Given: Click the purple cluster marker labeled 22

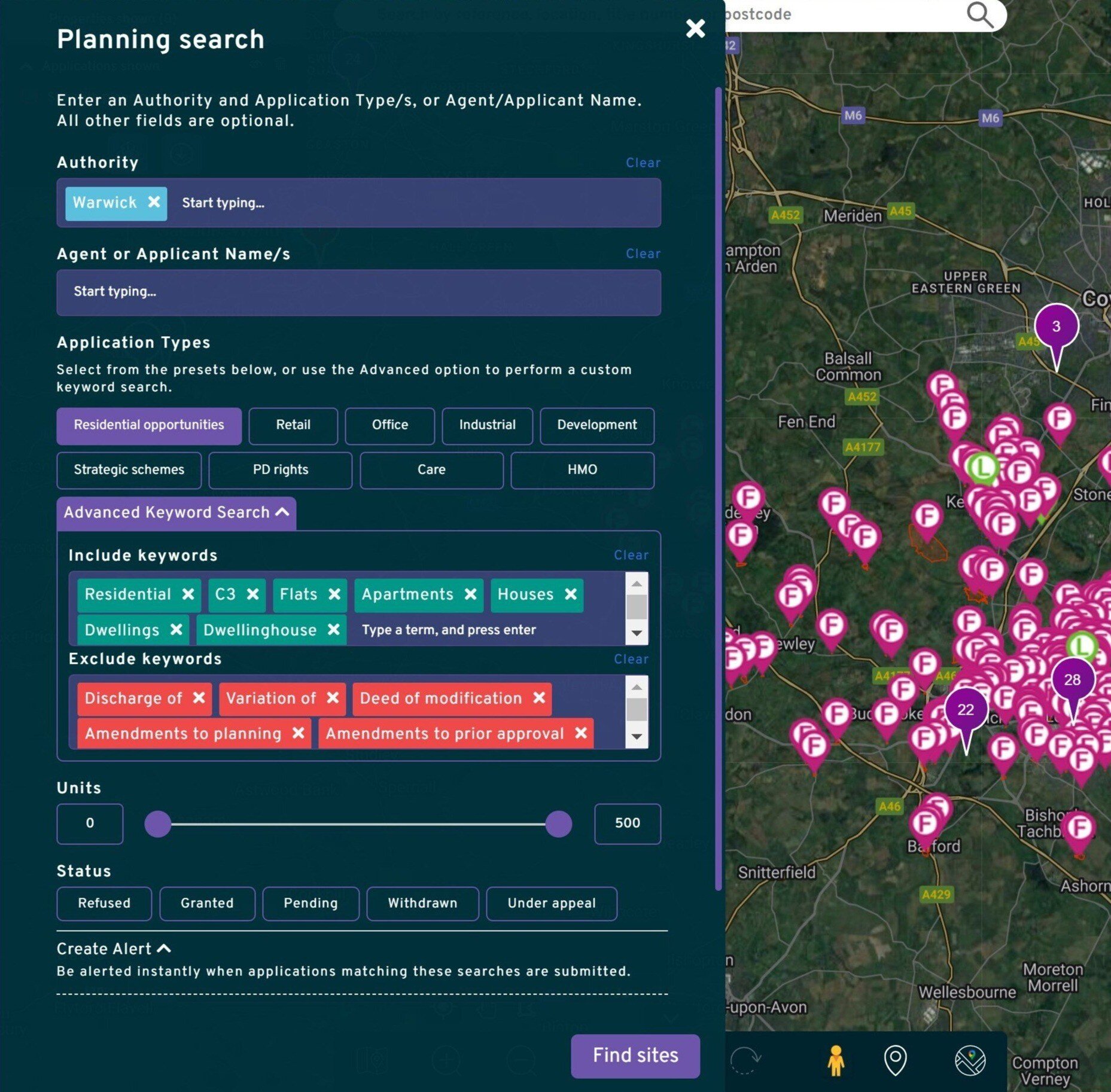Looking at the screenshot, I should click(x=966, y=709).
